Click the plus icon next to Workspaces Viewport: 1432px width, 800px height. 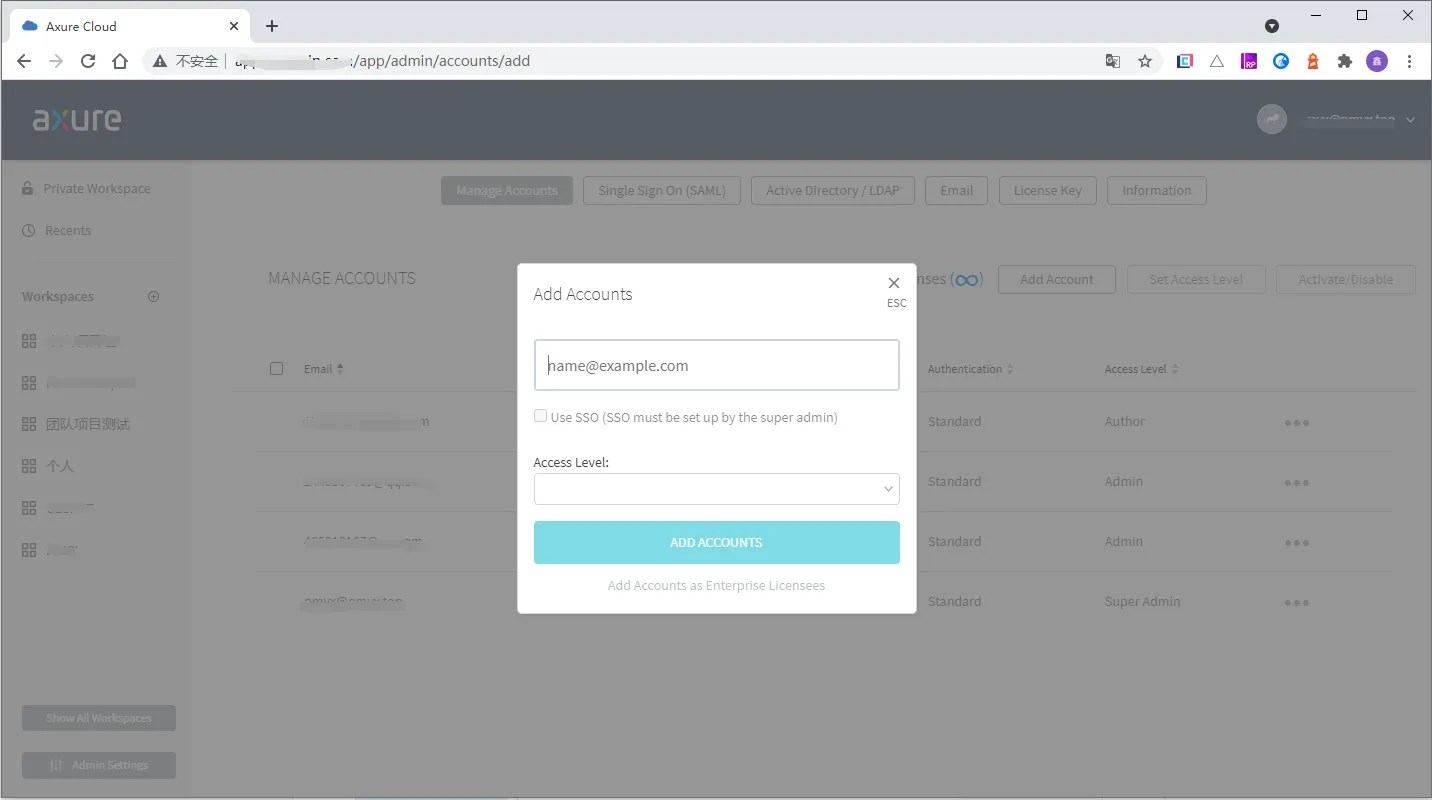154,297
